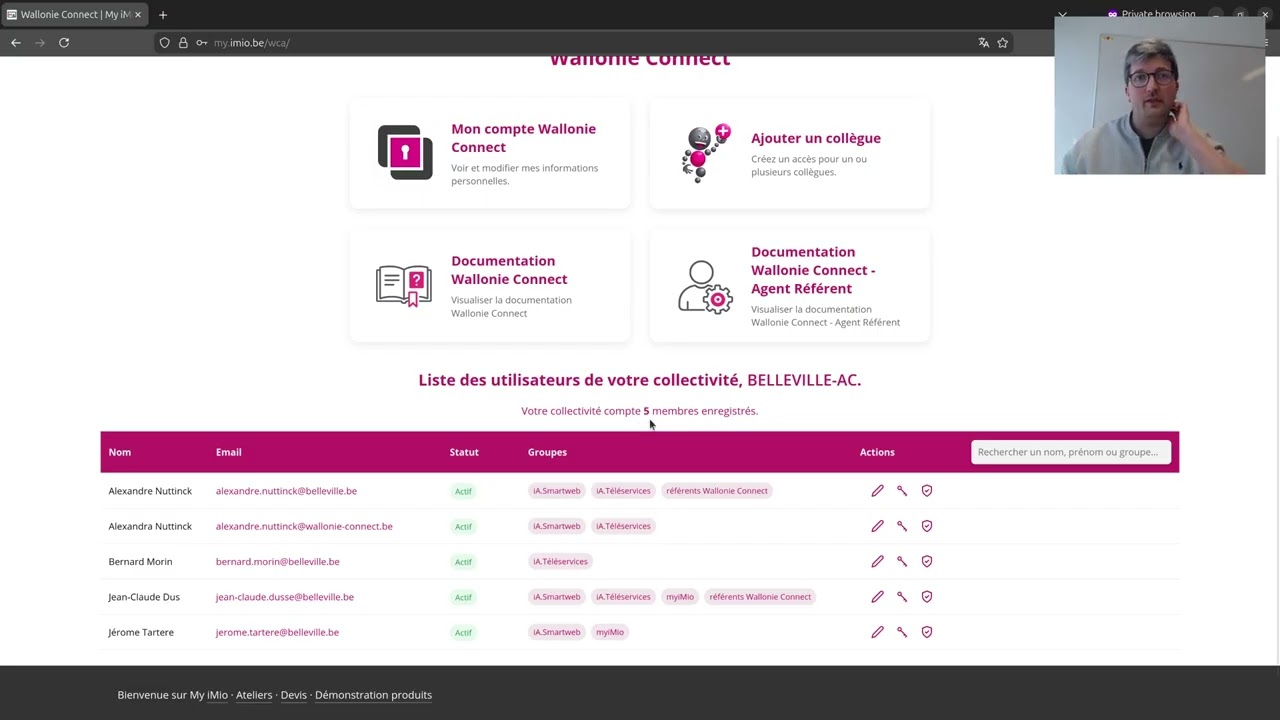Go back with the browser back arrow
The width and height of the screenshot is (1280, 720).
[16, 43]
